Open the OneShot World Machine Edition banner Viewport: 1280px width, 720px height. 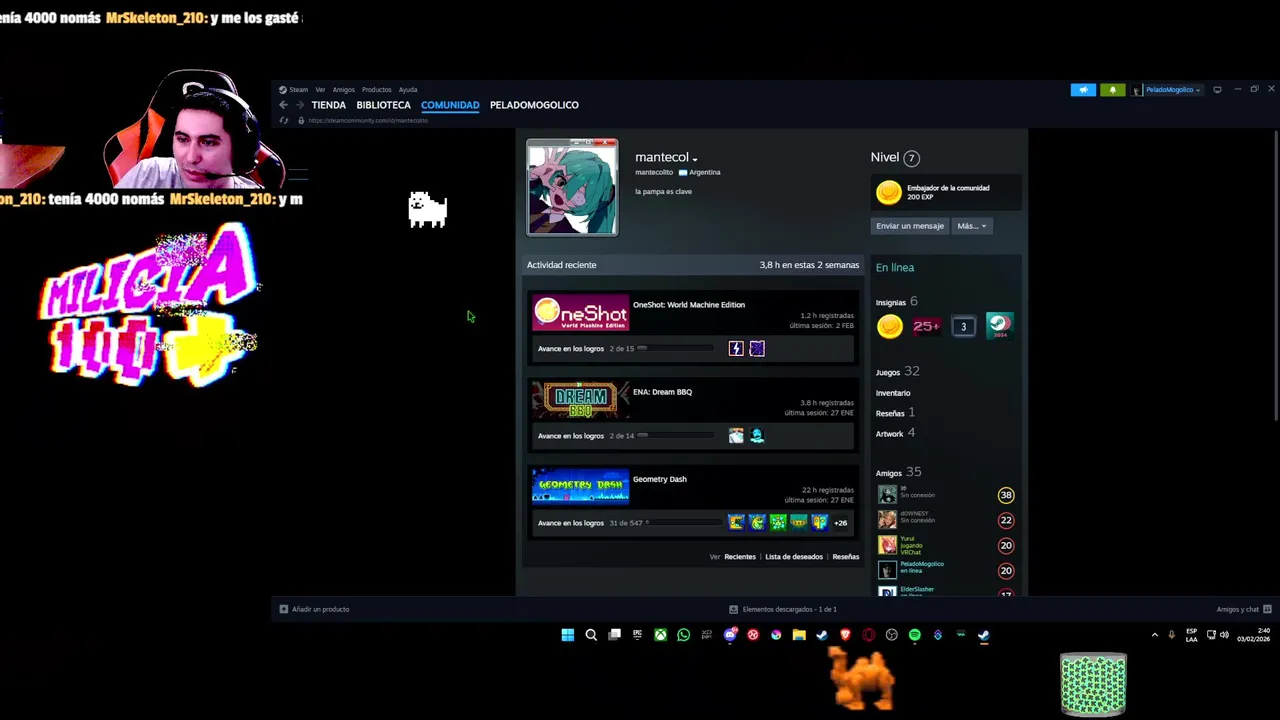coord(580,313)
